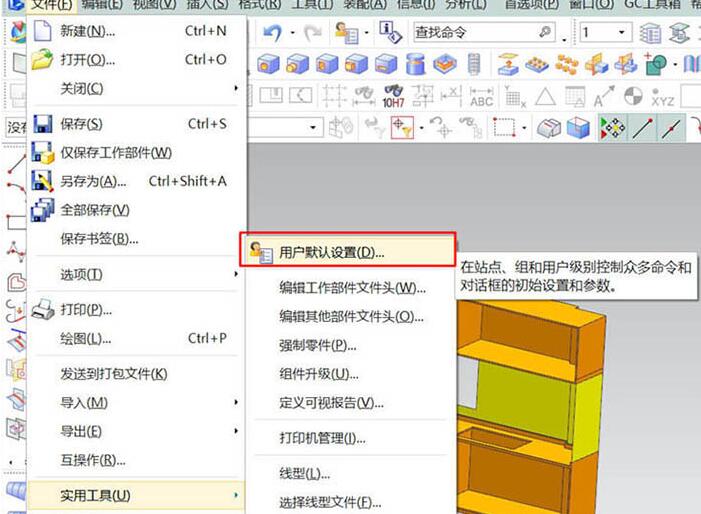Click the magnifier in the 查找命令 box

click(x=544, y=33)
